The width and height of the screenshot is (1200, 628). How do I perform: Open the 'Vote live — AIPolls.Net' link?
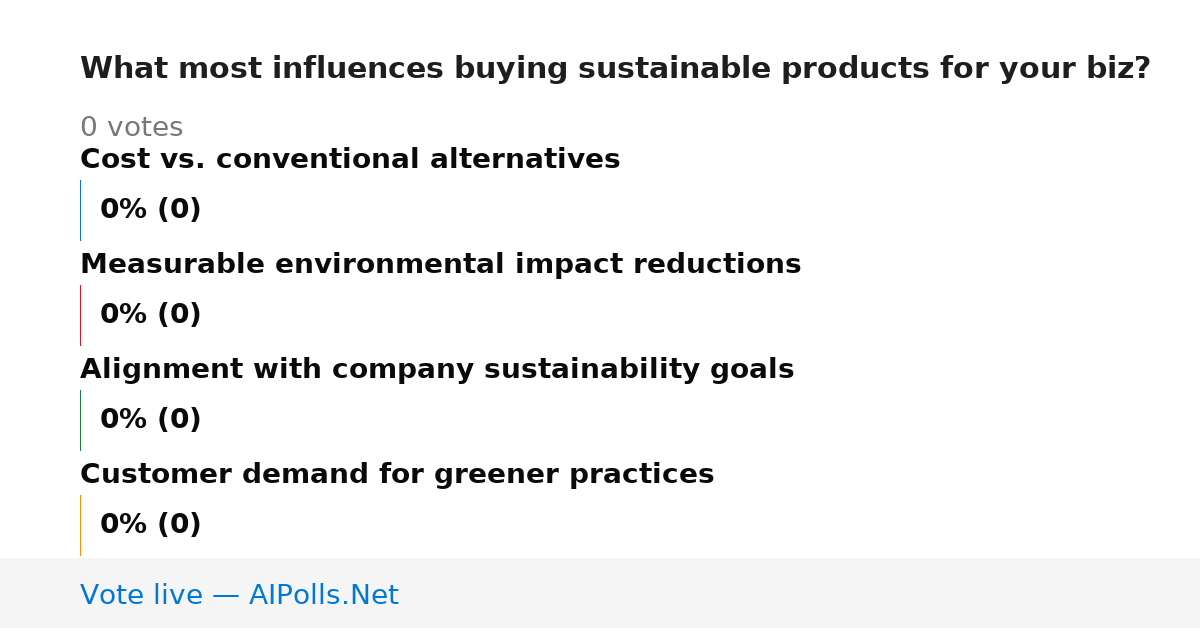coord(239,596)
